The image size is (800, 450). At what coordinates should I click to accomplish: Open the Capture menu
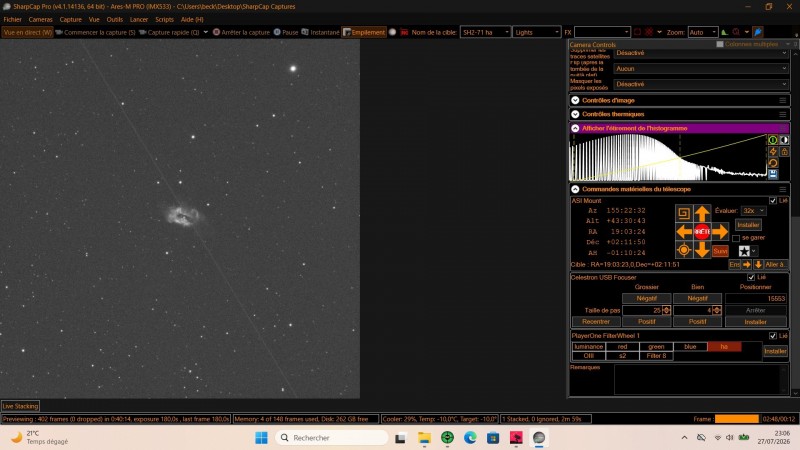tap(70, 19)
